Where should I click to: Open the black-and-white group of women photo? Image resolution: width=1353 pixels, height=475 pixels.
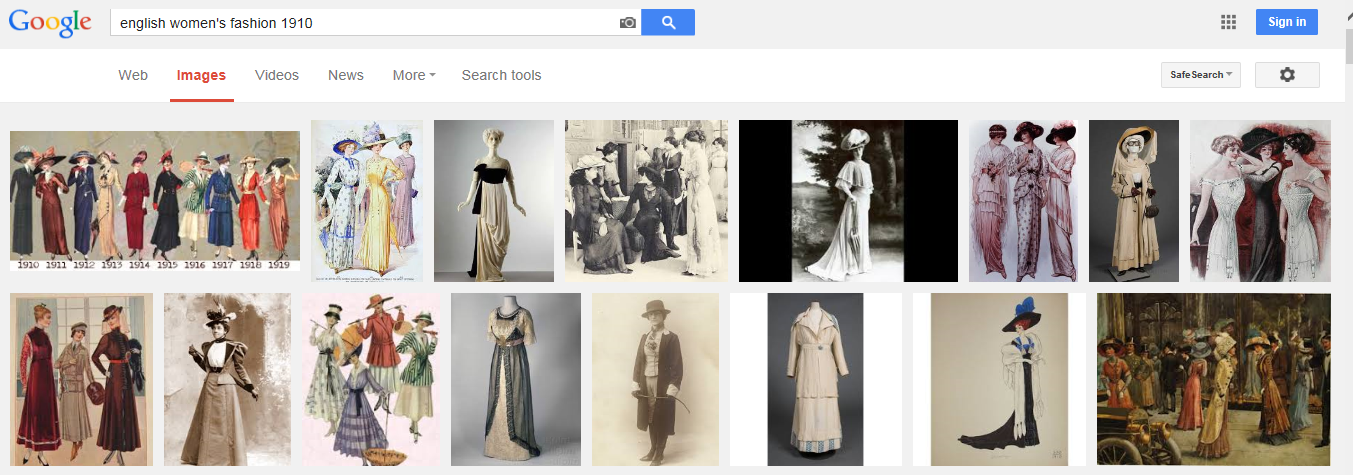646,201
